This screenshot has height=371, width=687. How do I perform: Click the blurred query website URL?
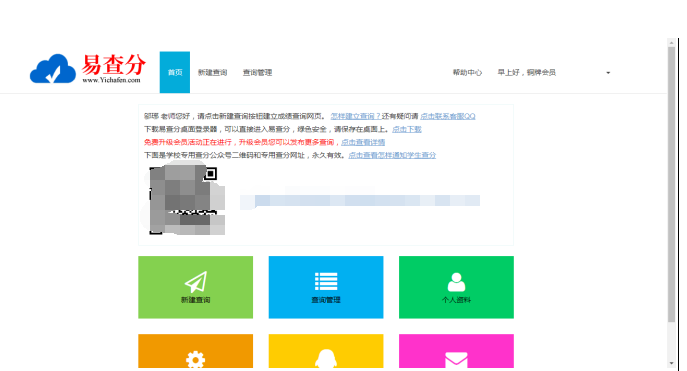coord(360,201)
